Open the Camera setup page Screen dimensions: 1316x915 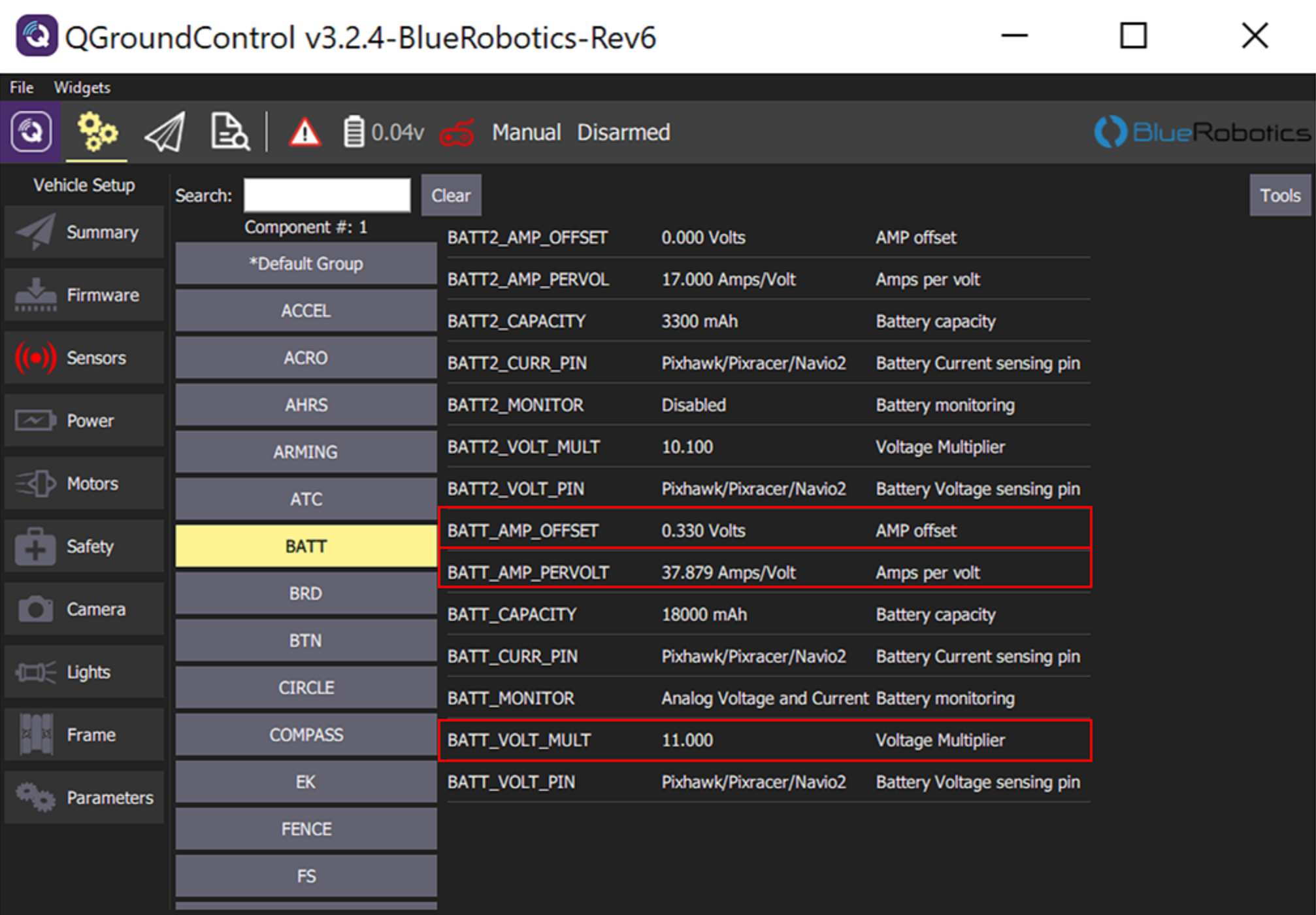click(84, 609)
